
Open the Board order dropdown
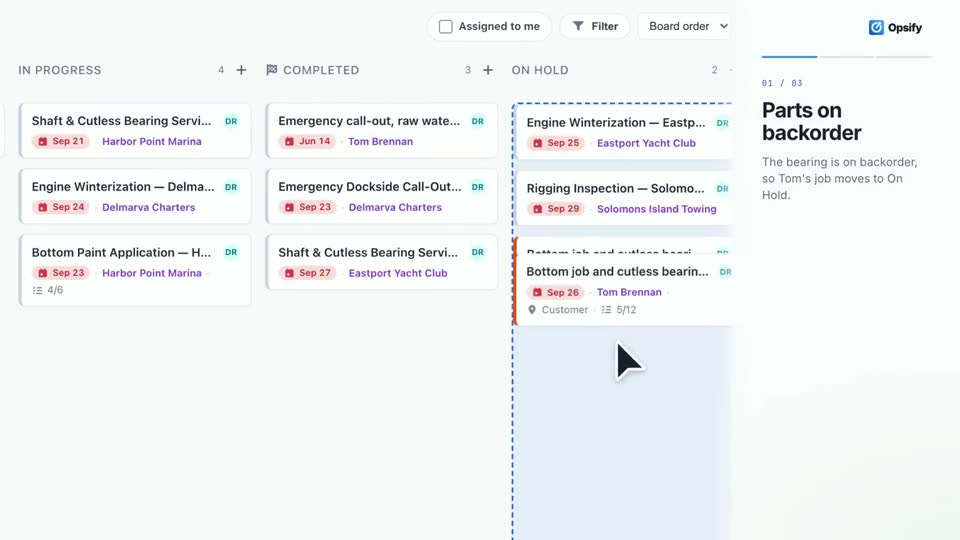coord(688,26)
